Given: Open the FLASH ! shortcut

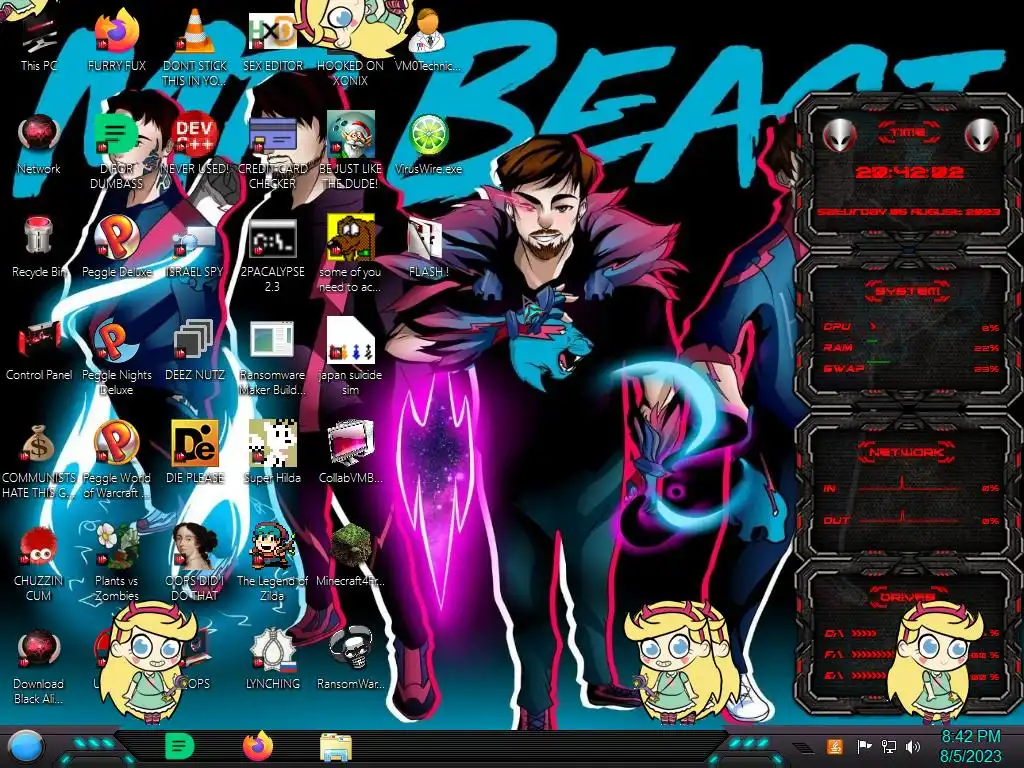Looking at the screenshot, I should (x=428, y=248).
